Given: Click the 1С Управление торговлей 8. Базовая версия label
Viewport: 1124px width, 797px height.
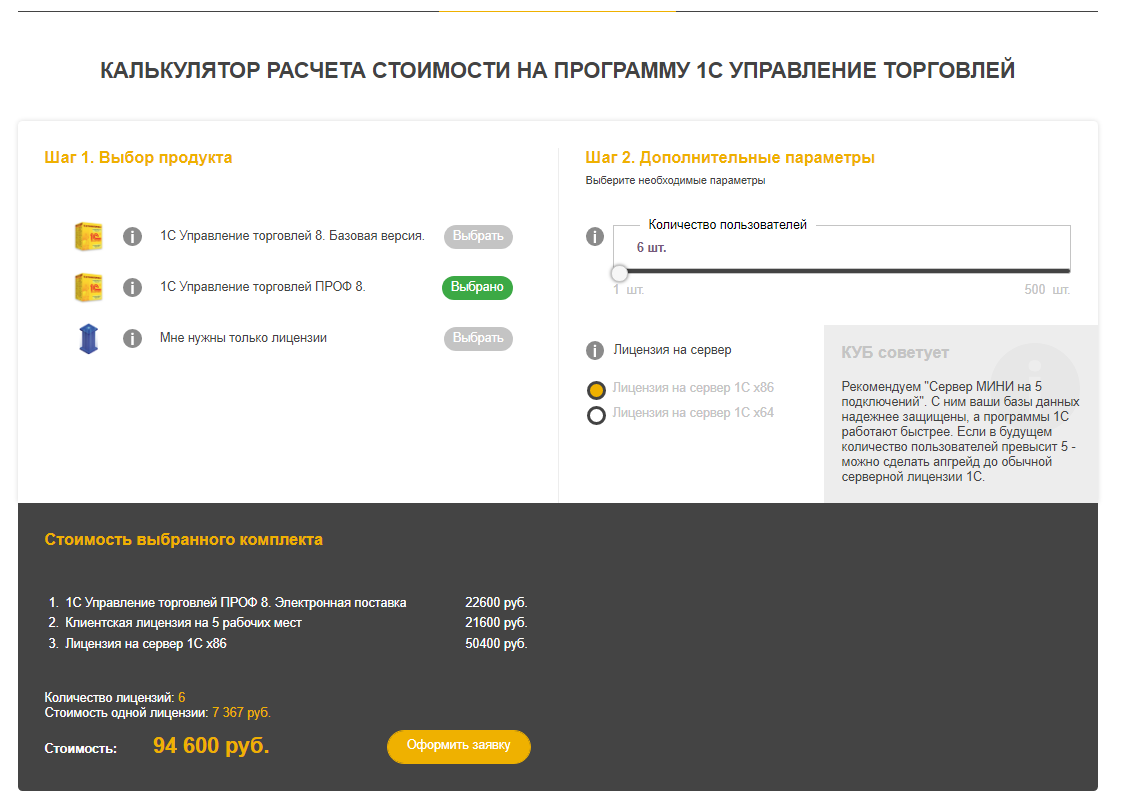Looking at the screenshot, I should tap(292, 236).
